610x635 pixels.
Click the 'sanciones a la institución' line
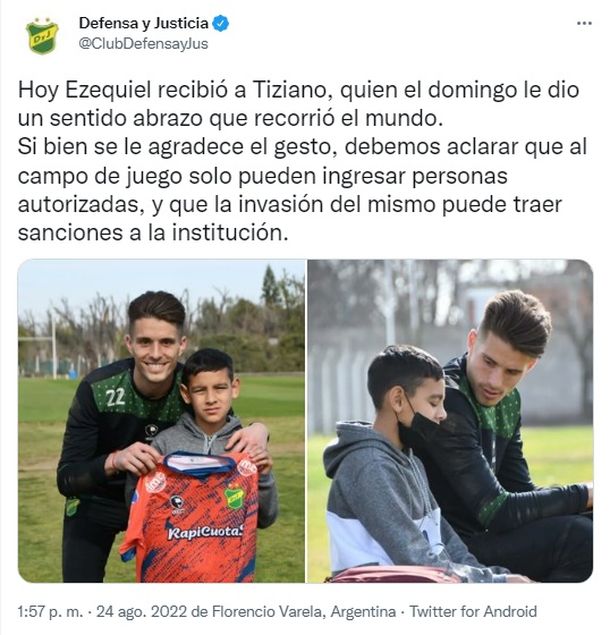[x=153, y=233]
